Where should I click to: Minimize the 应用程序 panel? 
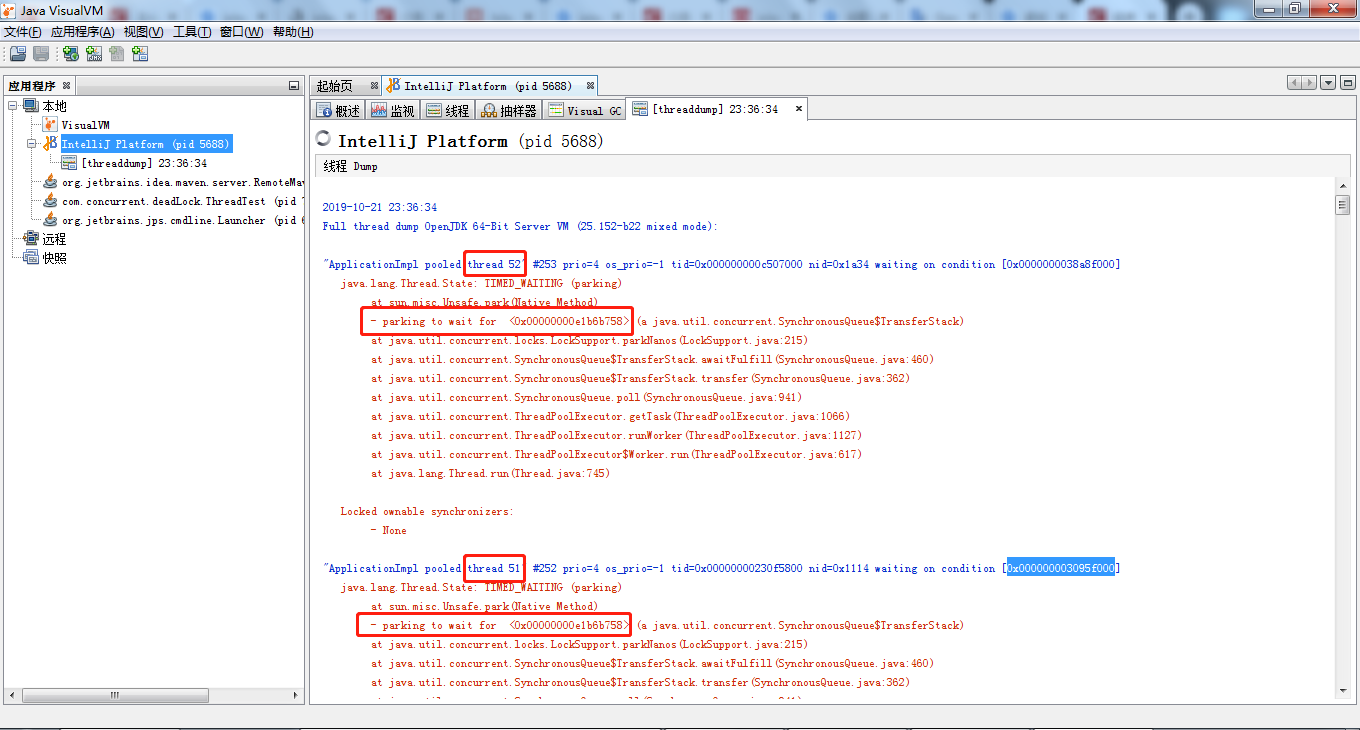pyautogui.click(x=293, y=86)
